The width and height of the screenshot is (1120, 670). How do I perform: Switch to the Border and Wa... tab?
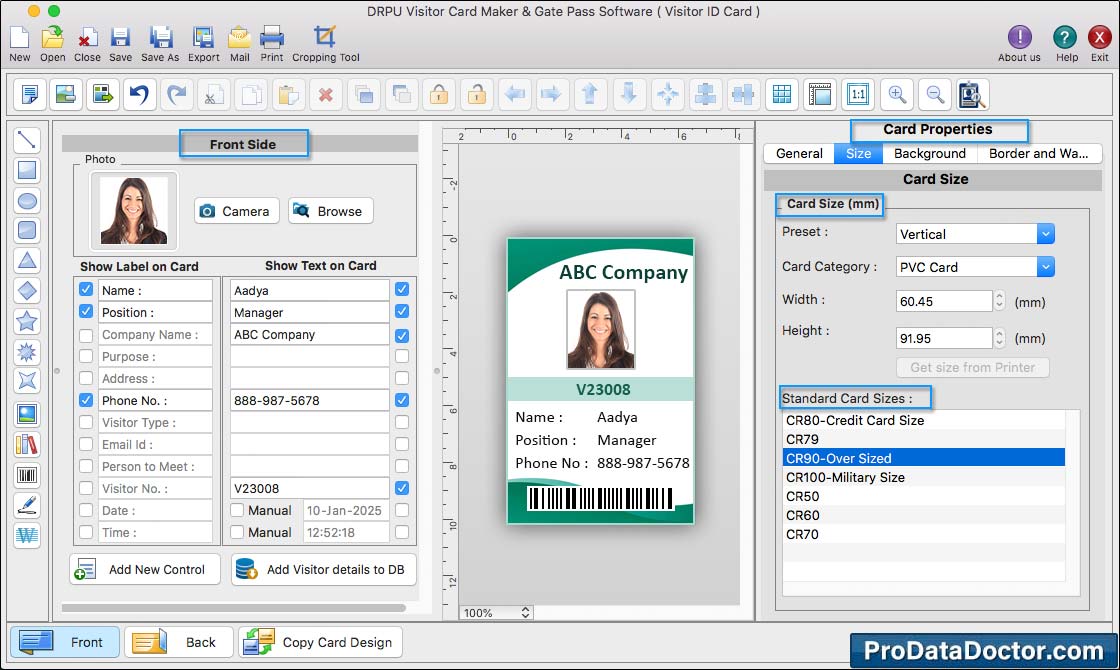click(x=1039, y=154)
